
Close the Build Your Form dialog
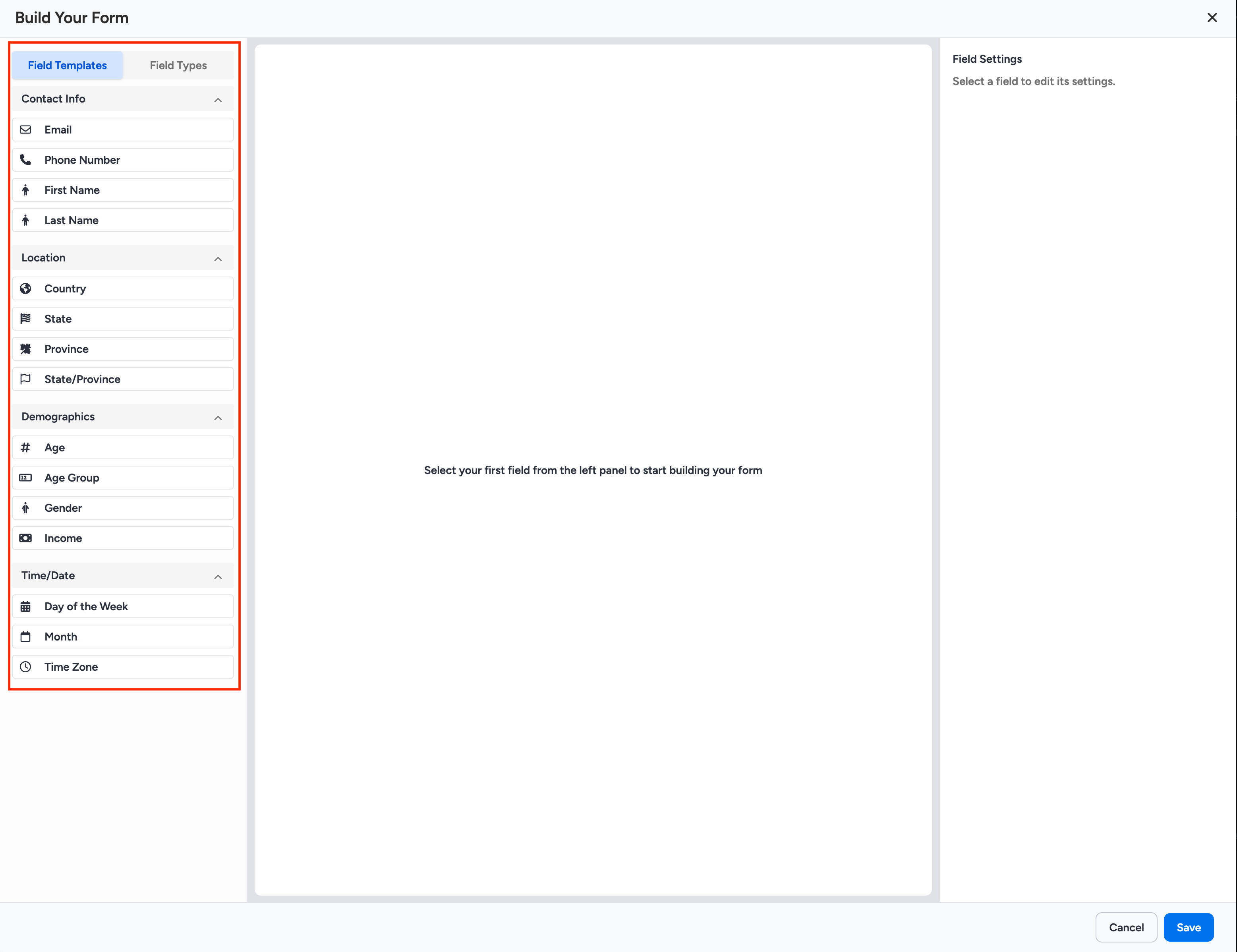(x=1212, y=17)
